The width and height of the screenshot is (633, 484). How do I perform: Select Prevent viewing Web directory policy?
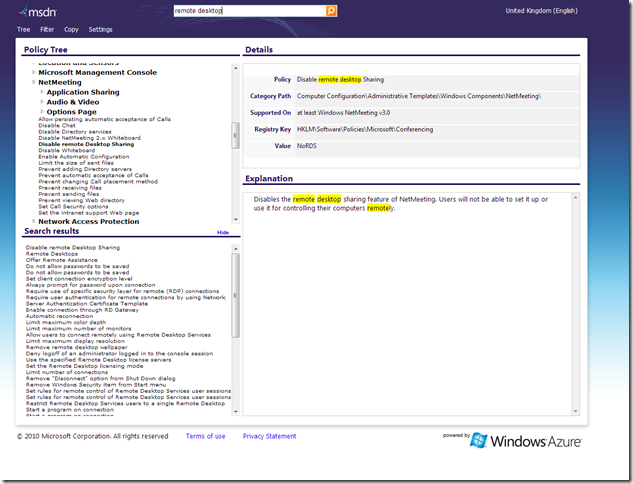point(82,200)
